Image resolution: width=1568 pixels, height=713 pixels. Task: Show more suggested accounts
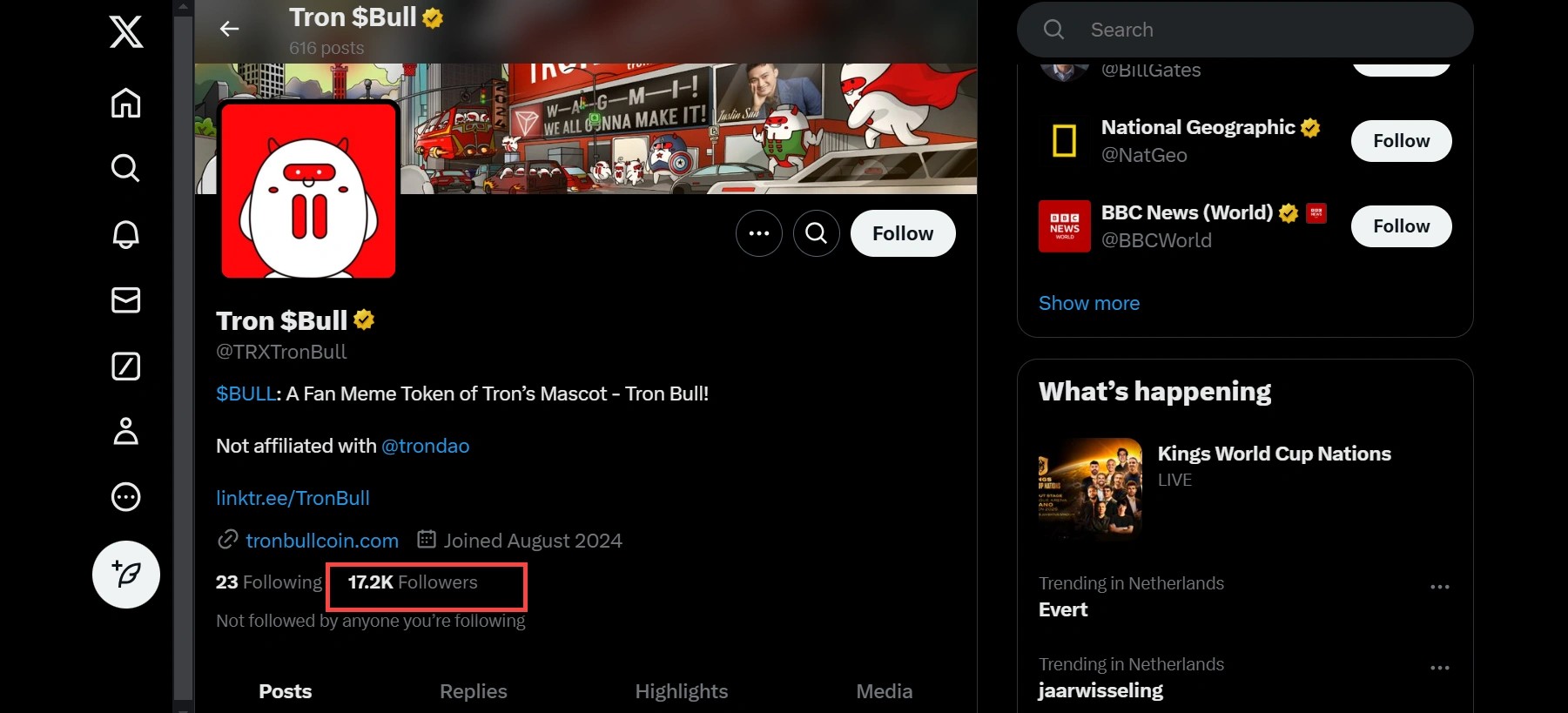pyautogui.click(x=1089, y=303)
